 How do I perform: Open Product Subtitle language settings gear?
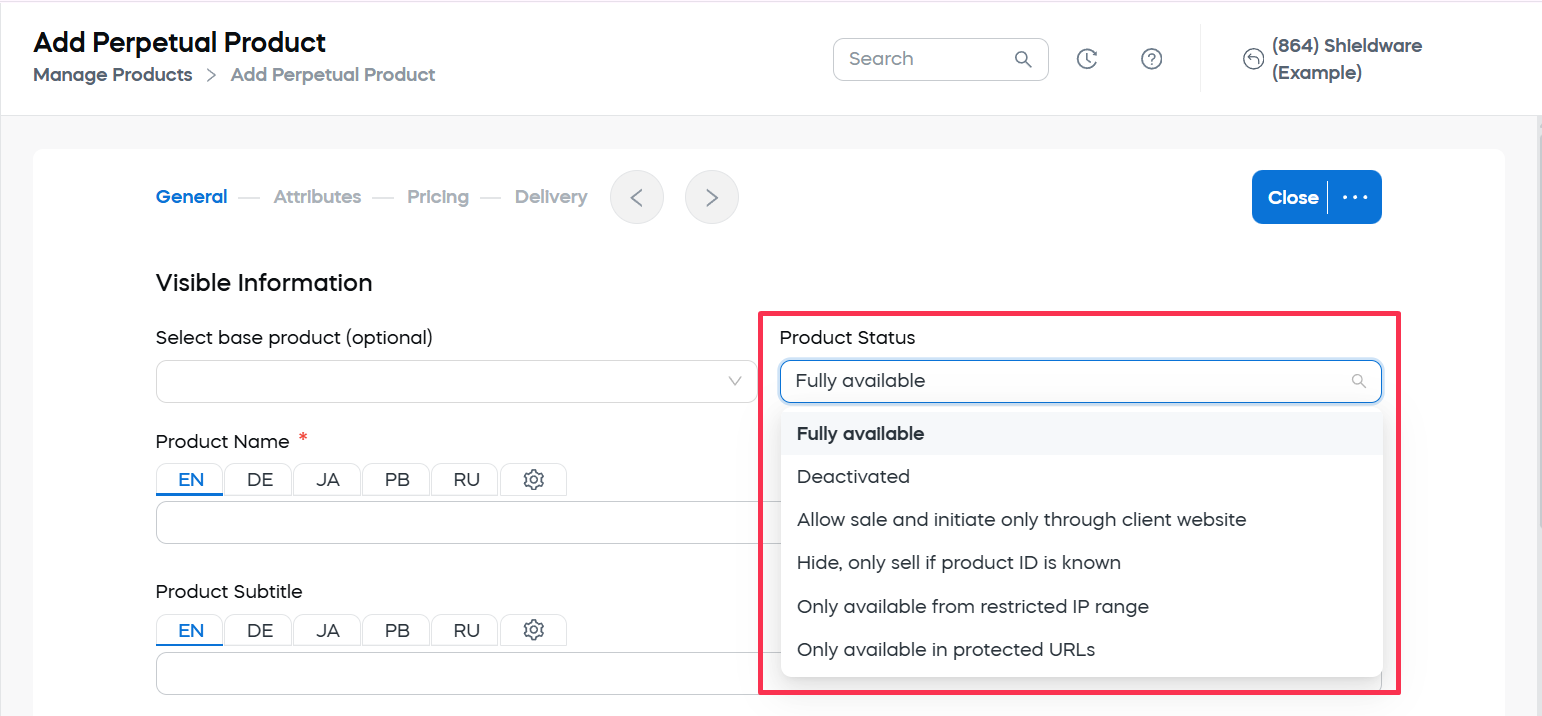click(x=533, y=630)
